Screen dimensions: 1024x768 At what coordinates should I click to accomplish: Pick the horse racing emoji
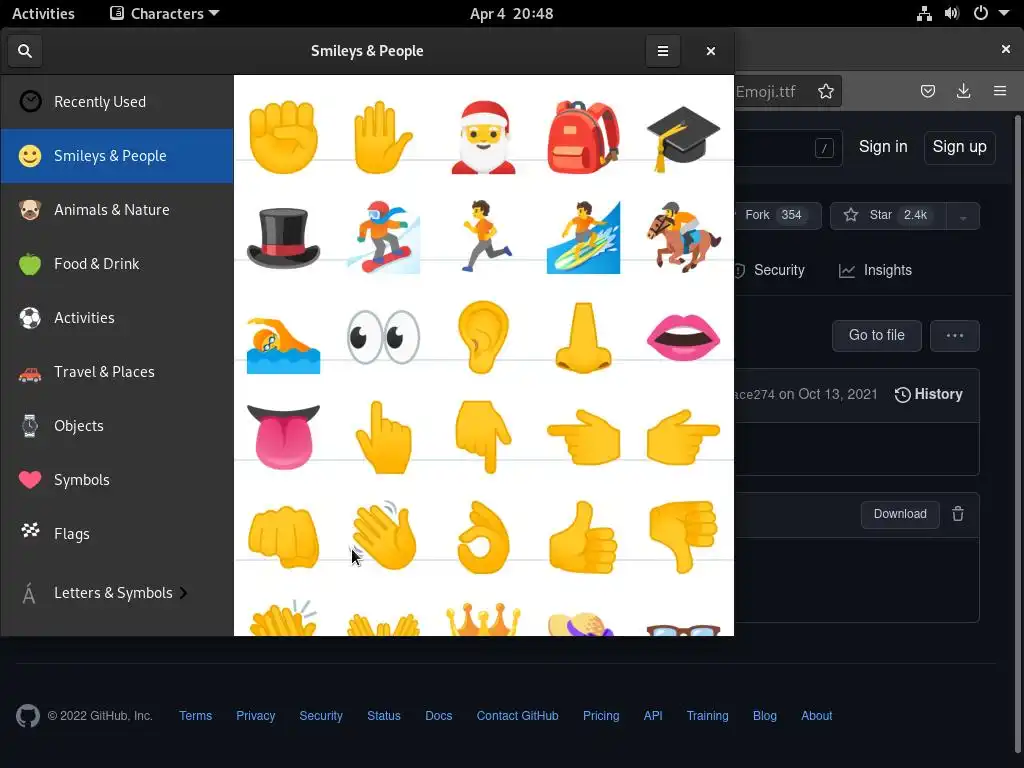683,237
